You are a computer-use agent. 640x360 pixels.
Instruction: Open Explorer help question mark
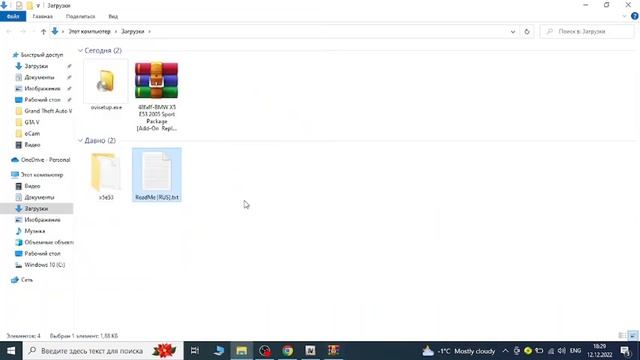(635, 16)
